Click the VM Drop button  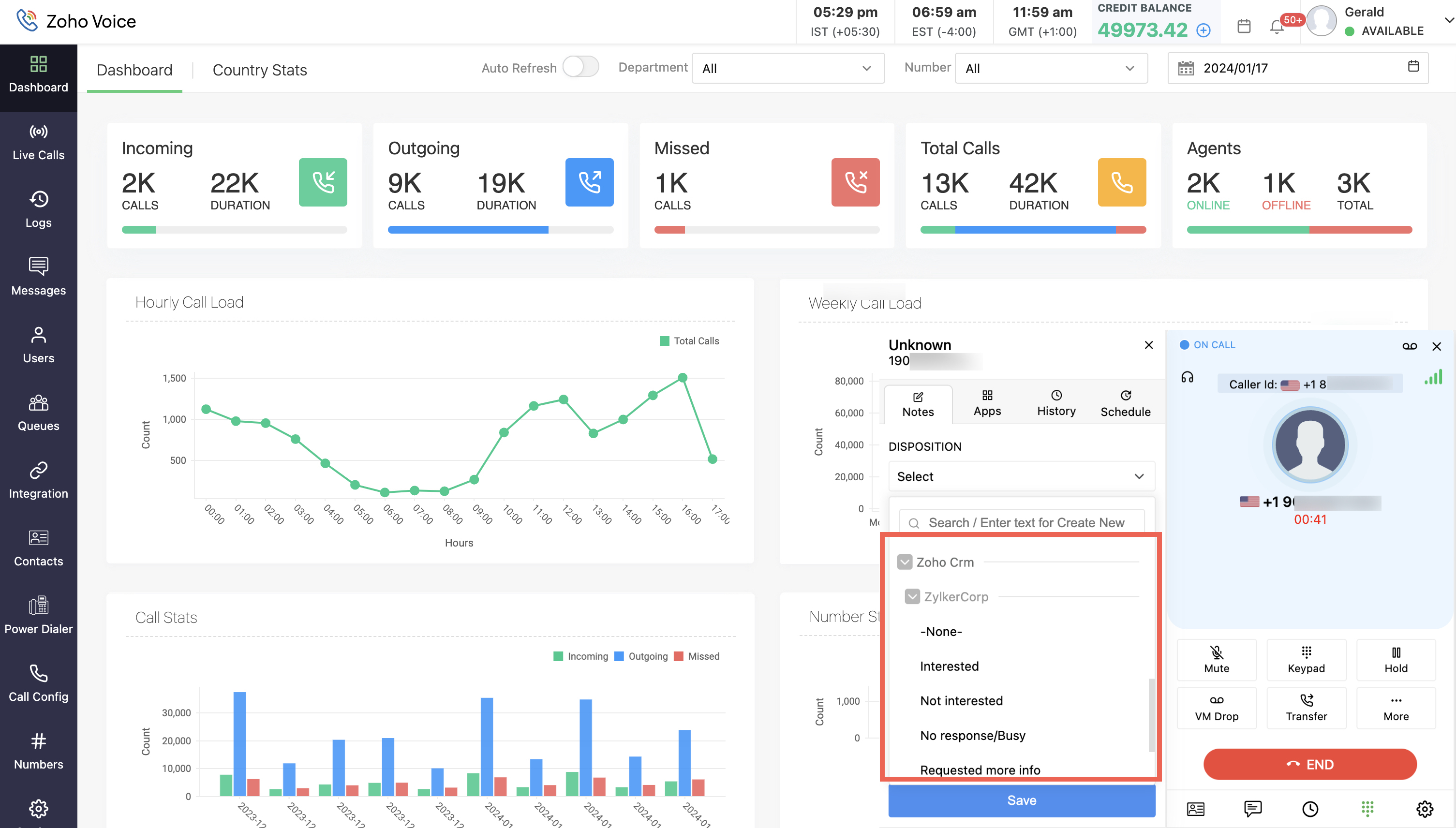click(1216, 708)
